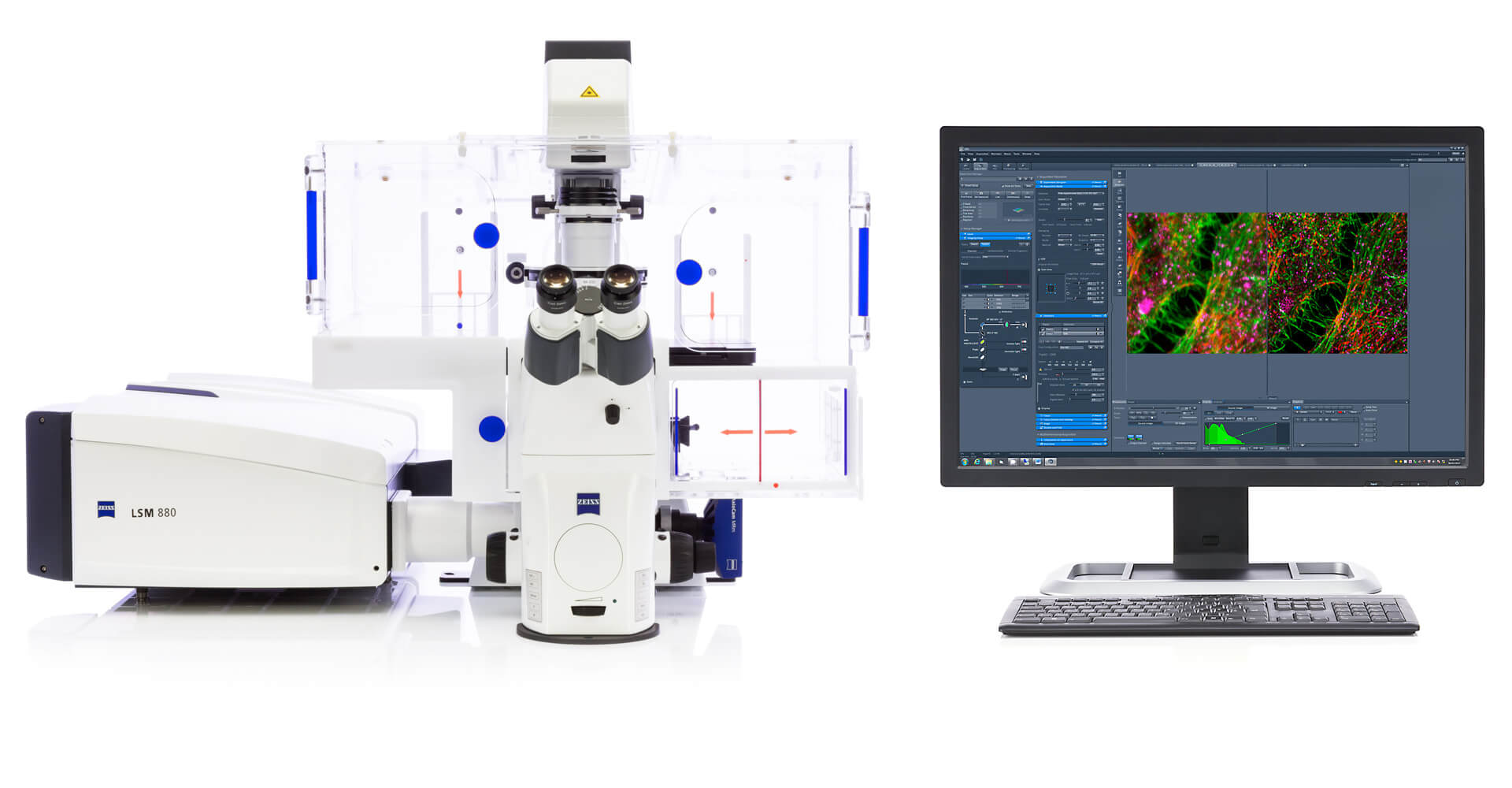Click the Smart Setup button
Viewport: 1512px width, 788px height.
click(x=970, y=186)
